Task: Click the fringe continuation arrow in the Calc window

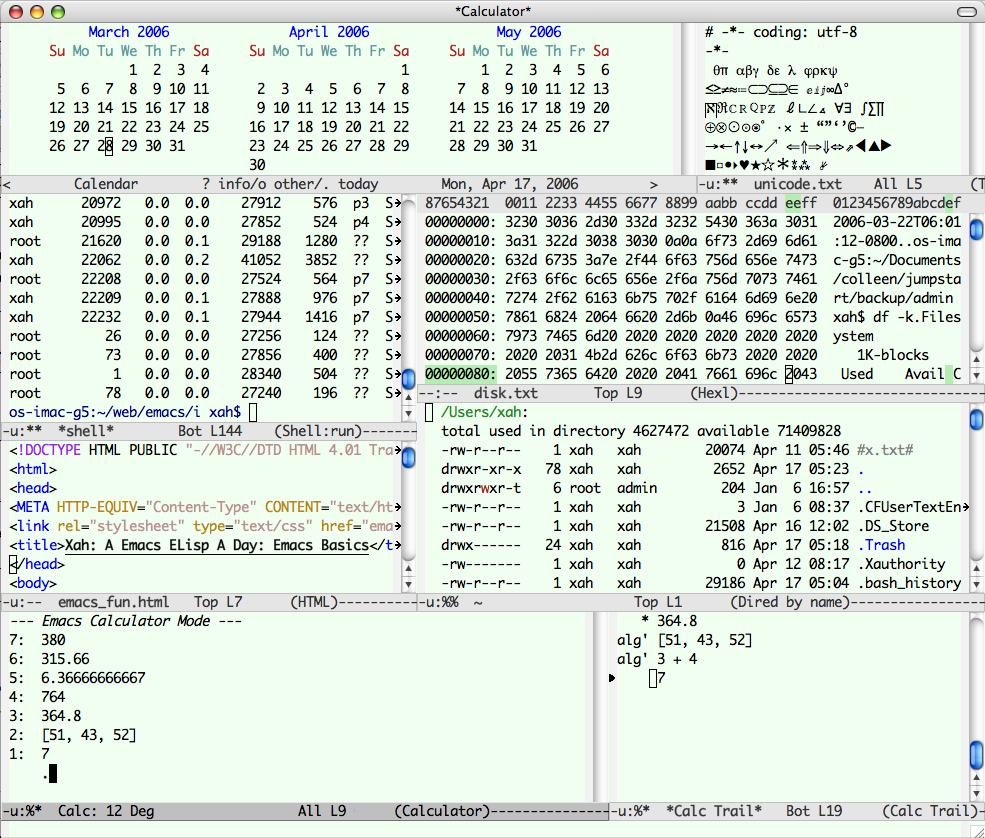Action: pyautogui.click(x=612, y=677)
